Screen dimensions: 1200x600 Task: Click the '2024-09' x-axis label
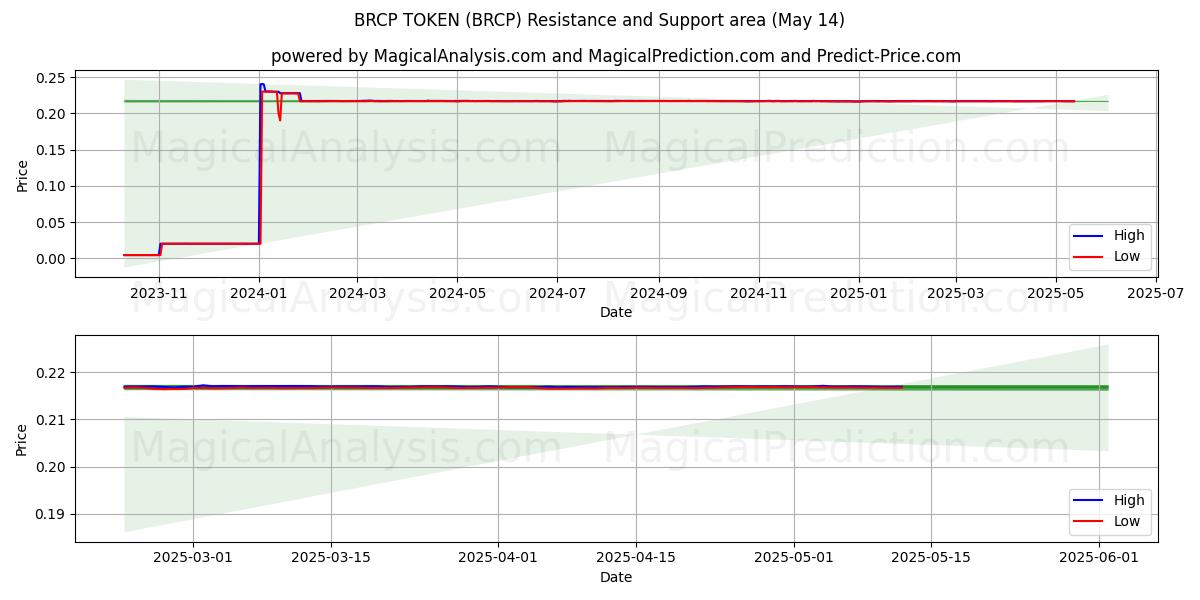658,293
